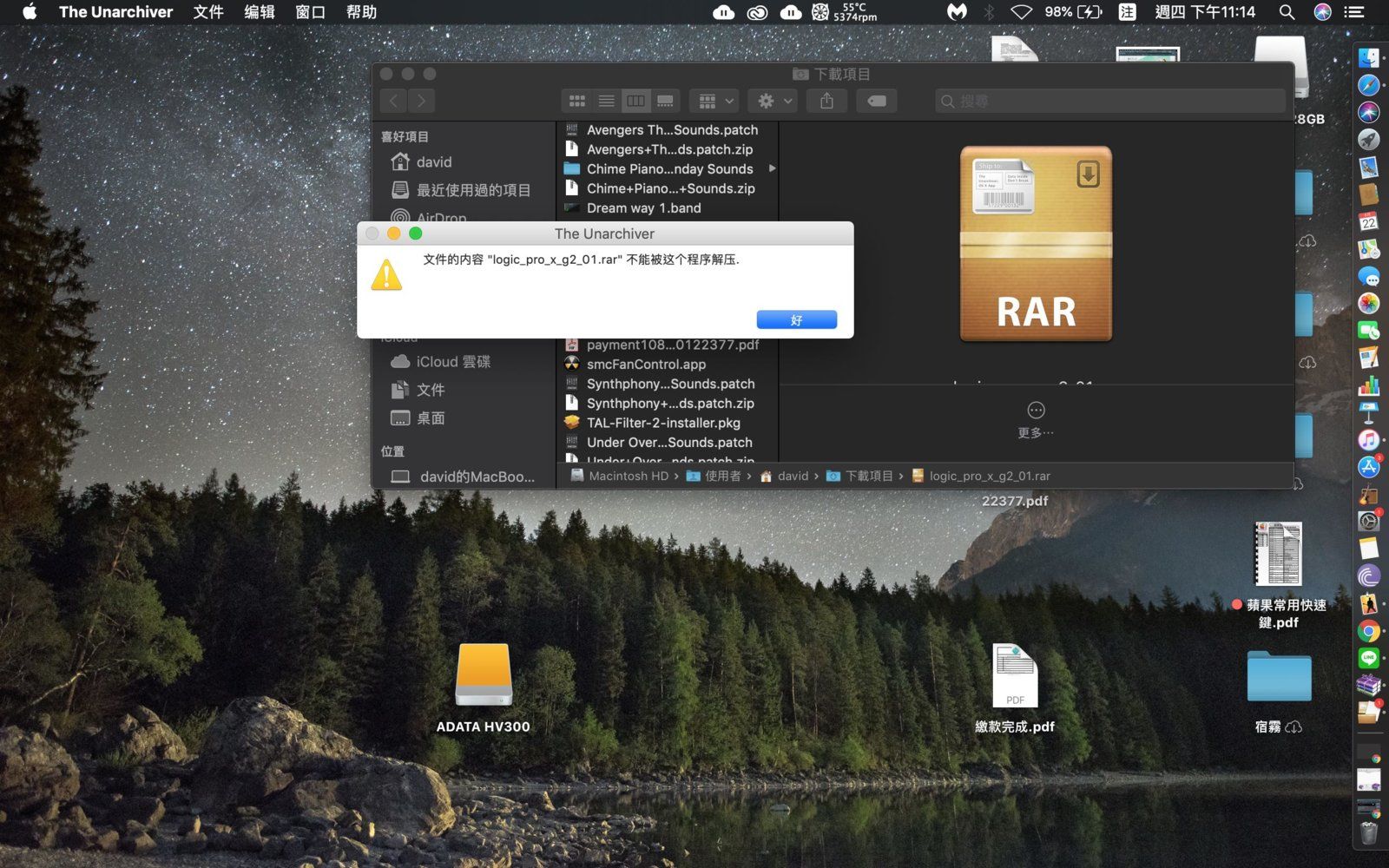
Task: Select david的MacBook in sidebar locations
Action: [464, 477]
